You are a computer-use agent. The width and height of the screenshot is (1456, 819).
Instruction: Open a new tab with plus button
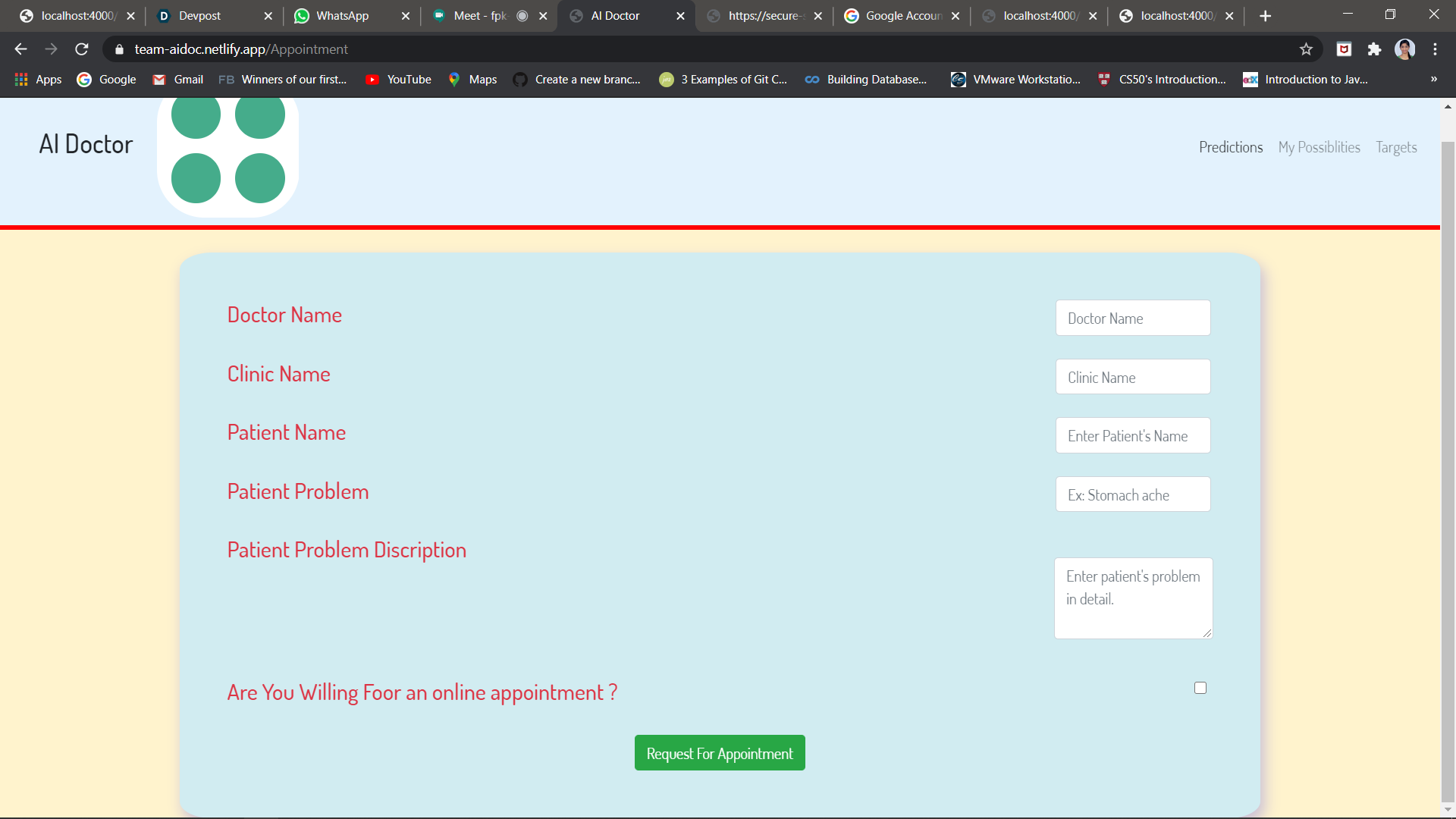point(1265,16)
